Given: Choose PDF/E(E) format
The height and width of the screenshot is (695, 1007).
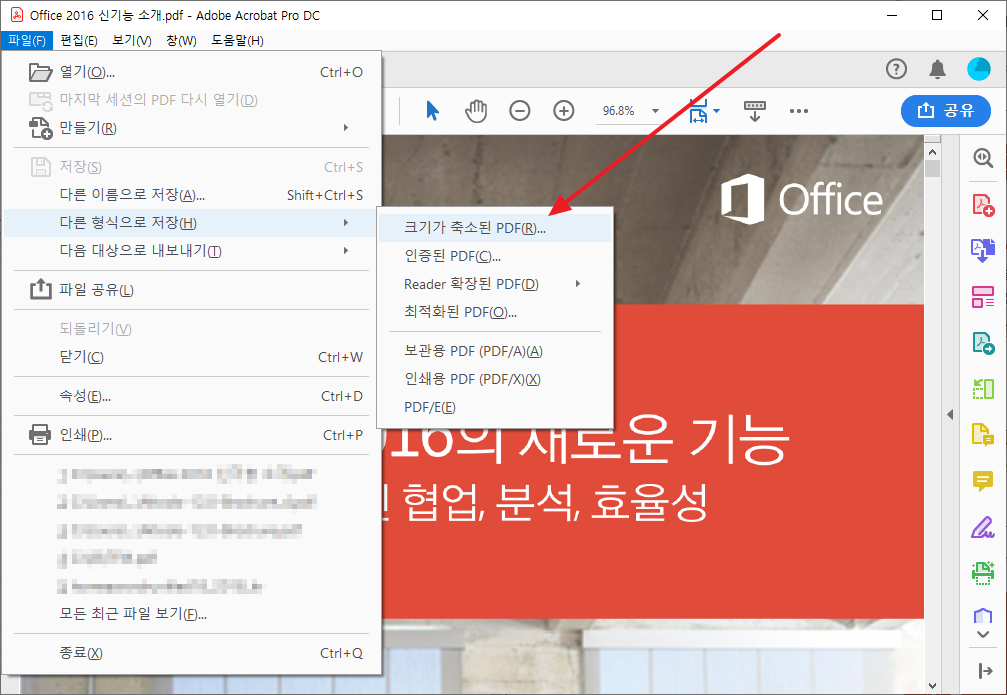Looking at the screenshot, I should (x=495, y=407).
